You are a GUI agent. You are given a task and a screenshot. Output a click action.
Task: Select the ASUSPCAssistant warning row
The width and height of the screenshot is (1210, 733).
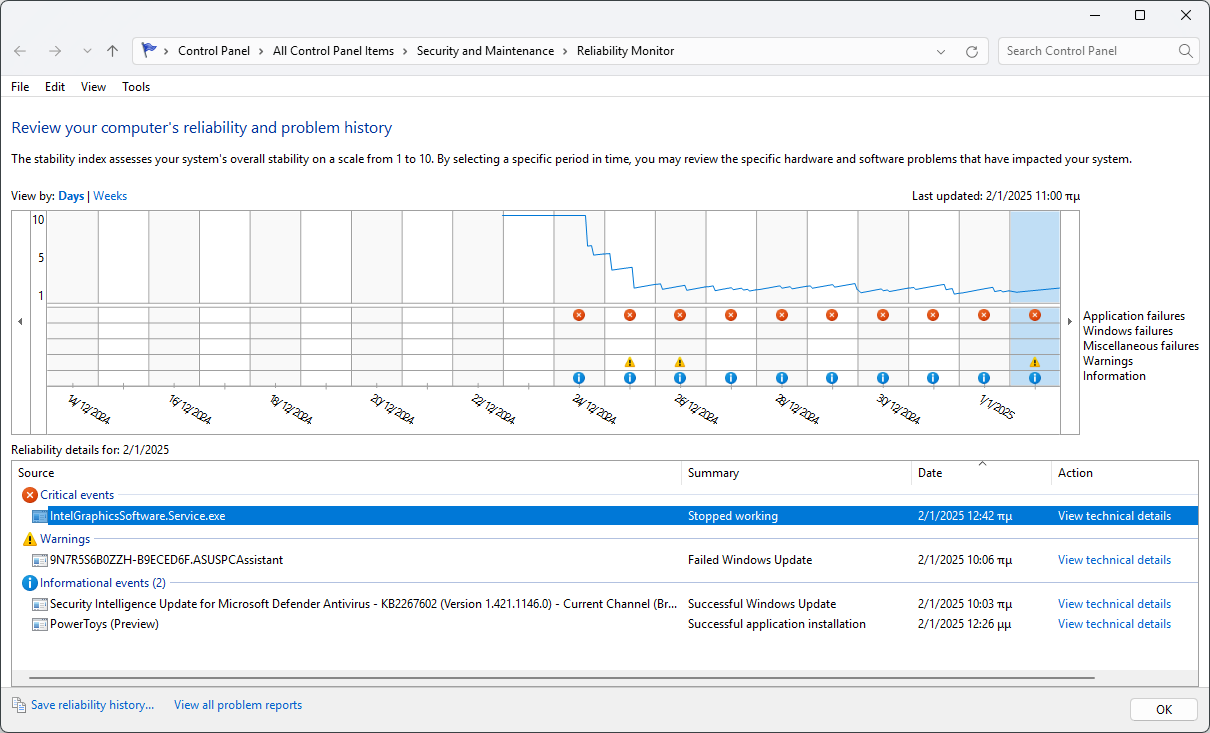click(x=166, y=560)
